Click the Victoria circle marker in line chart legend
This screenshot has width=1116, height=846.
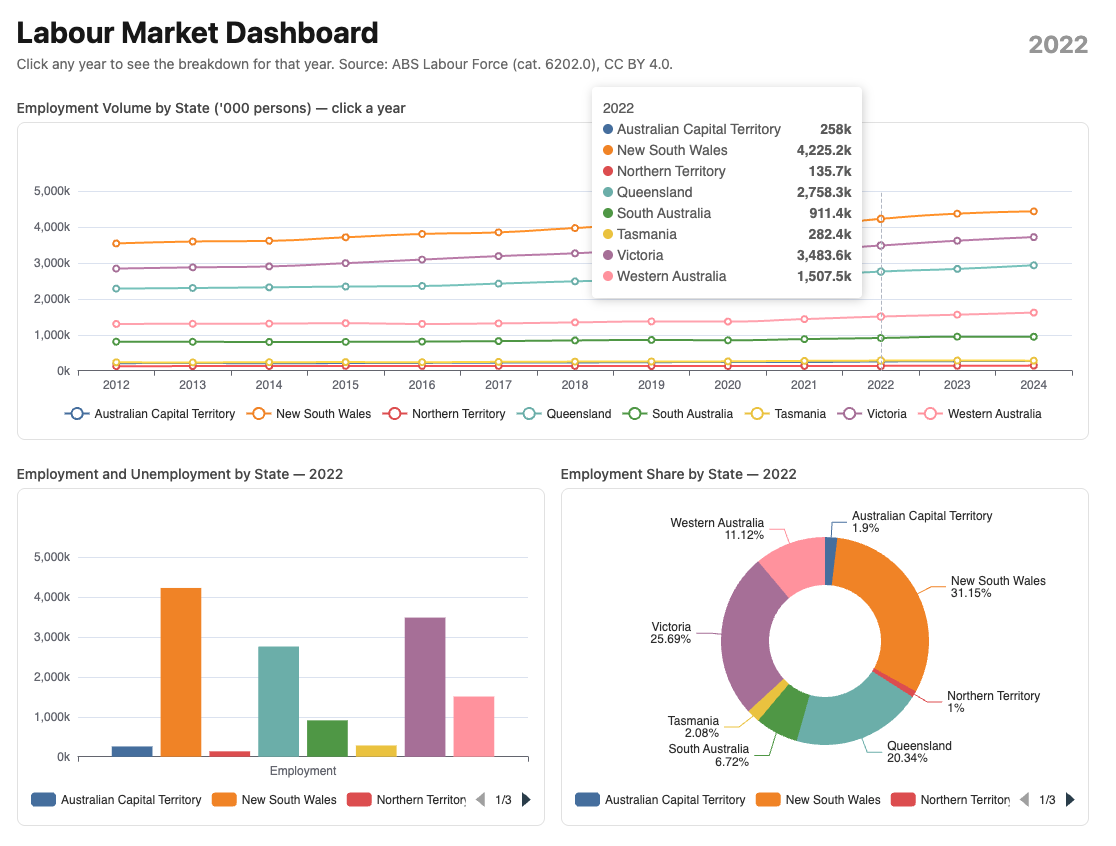(x=847, y=413)
